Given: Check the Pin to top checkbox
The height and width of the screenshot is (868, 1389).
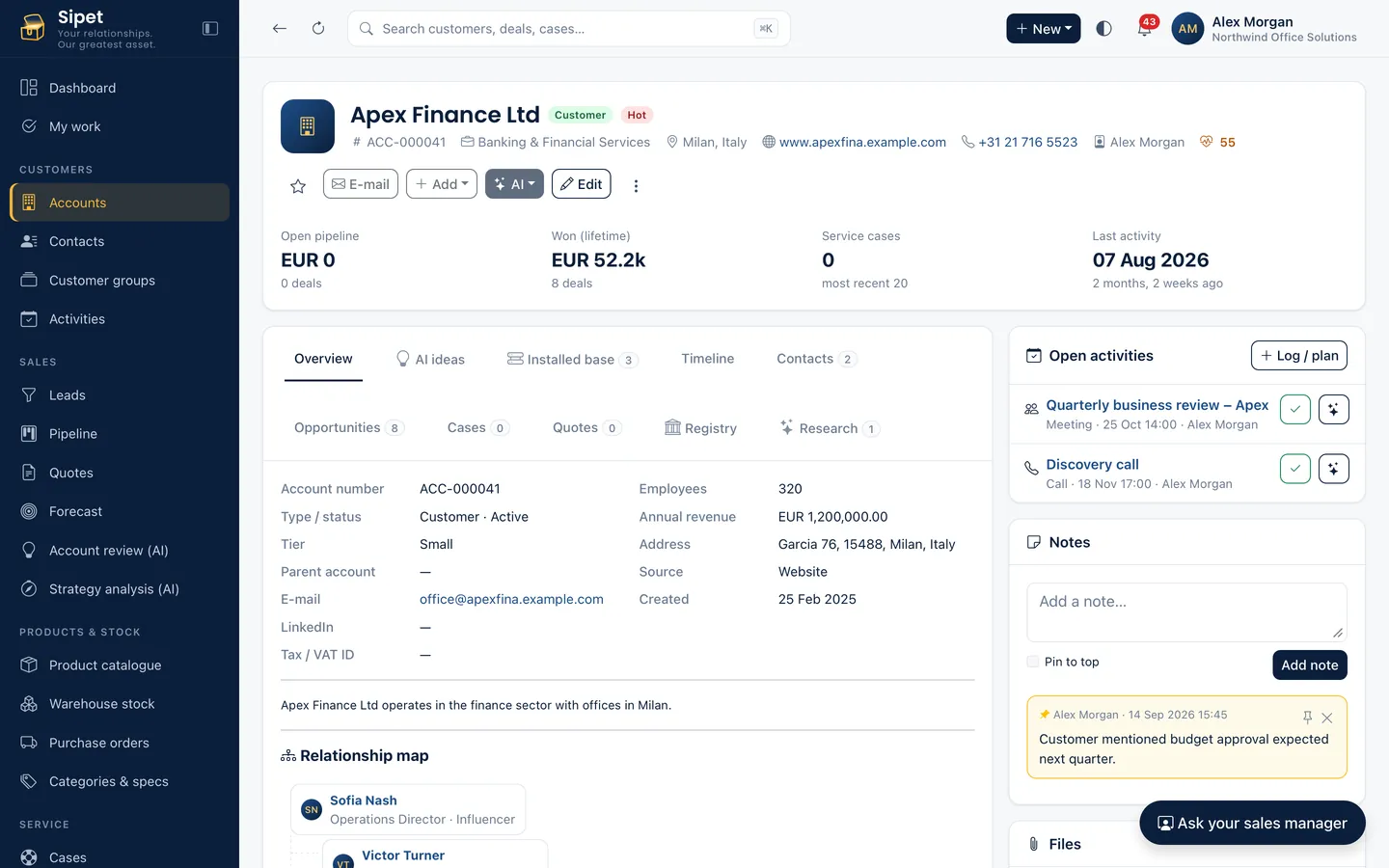Looking at the screenshot, I should pyautogui.click(x=1033, y=662).
